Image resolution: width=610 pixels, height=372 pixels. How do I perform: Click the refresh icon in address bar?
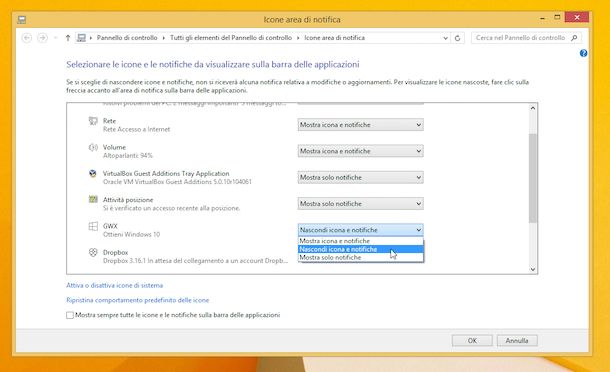tap(458, 38)
